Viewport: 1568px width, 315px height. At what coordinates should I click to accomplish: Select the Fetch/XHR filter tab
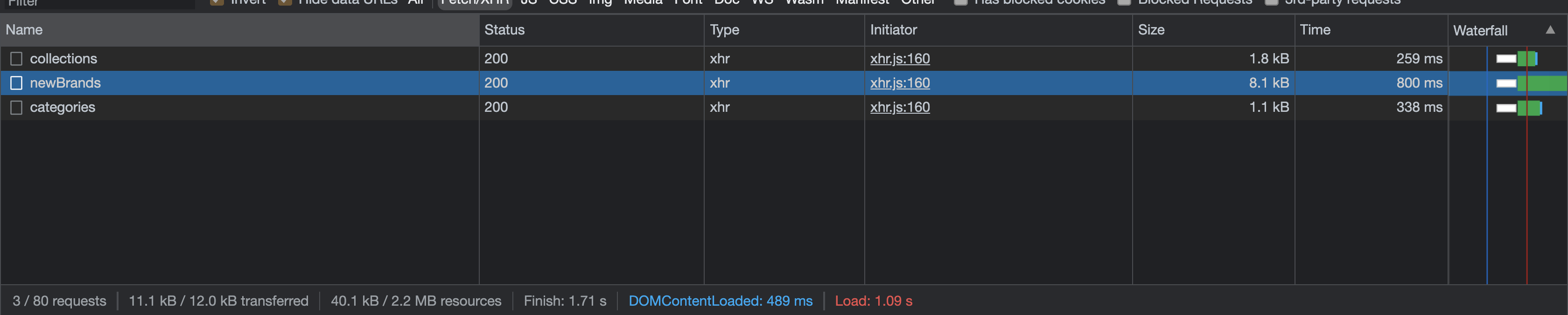click(x=474, y=2)
